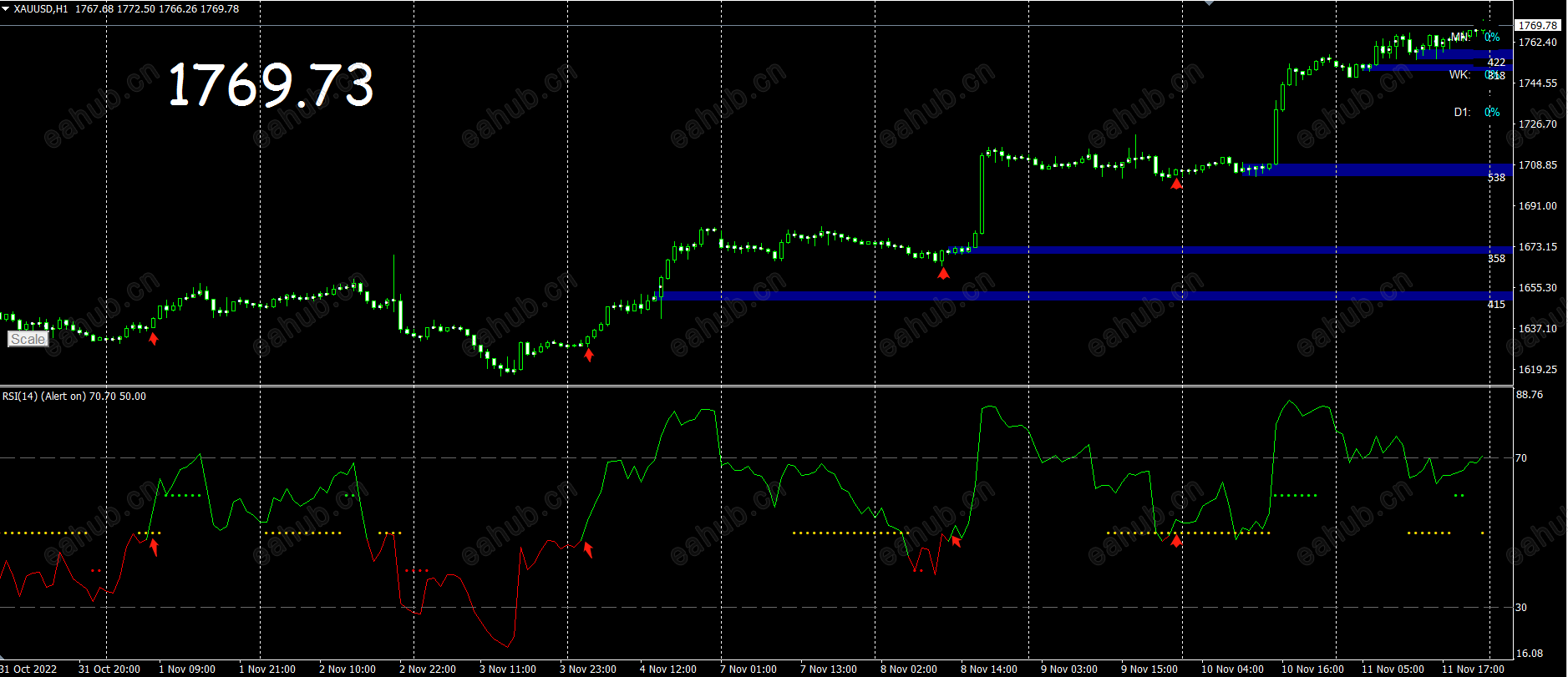Select the RSI red arrow above 3 Nov 23:00

tap(588, 548)
